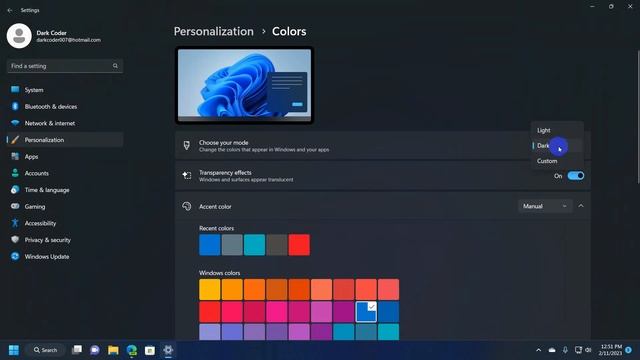Launch Microsoft Edge from the taskbar
This screenshot has height=360, width=640.
131,350
